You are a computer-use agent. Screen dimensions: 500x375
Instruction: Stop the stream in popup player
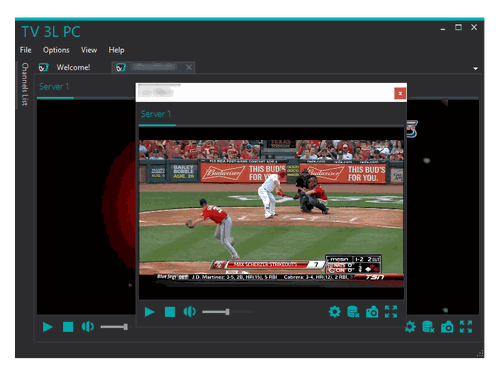coord(170,312)
